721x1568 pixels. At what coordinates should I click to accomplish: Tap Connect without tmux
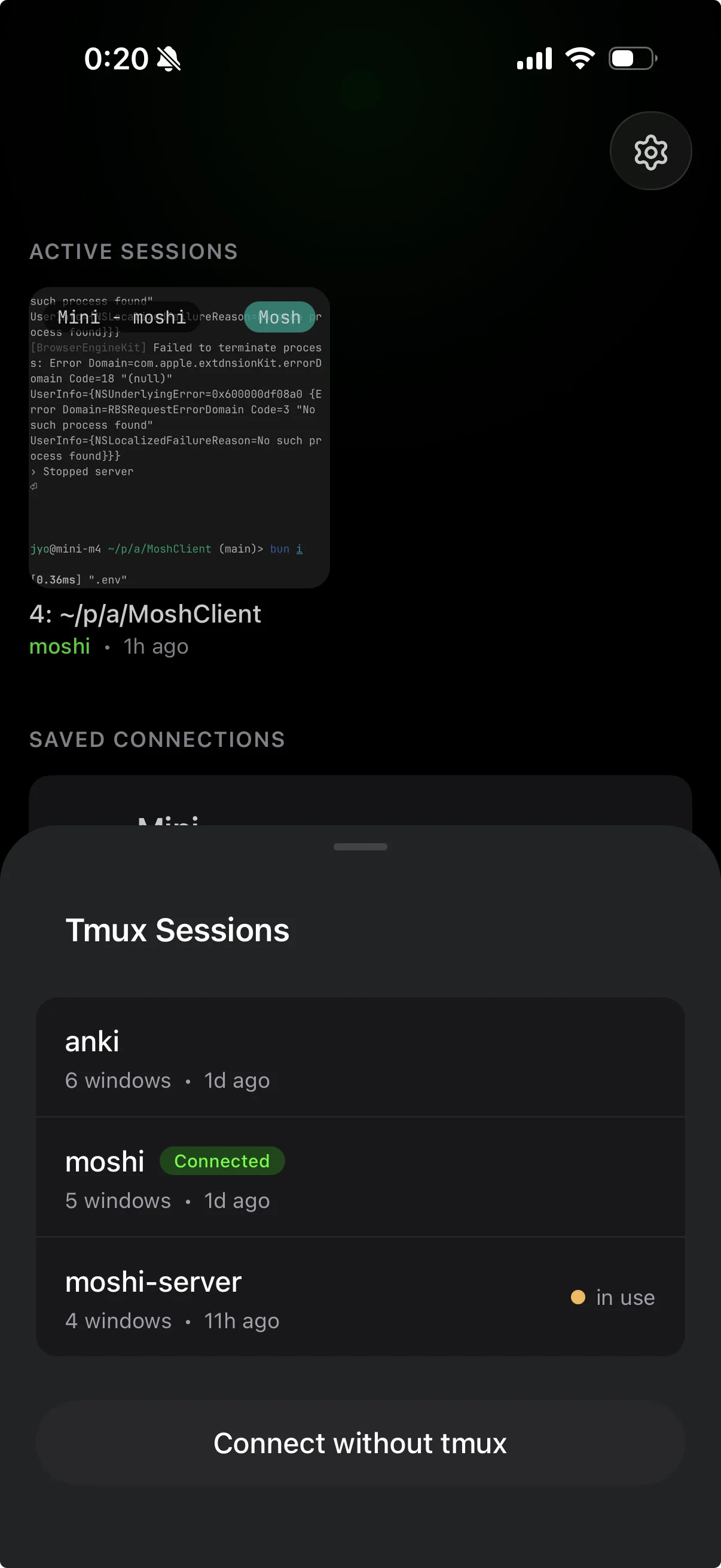coord(360,1443)
